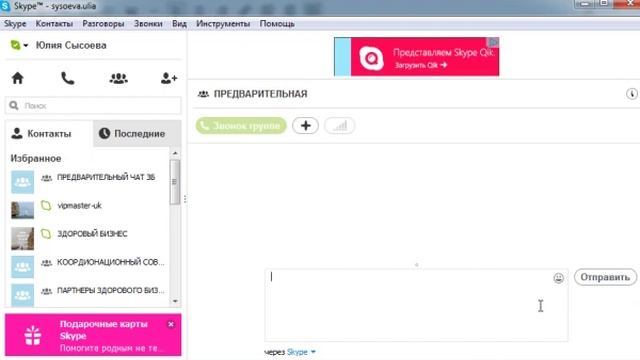Screen dimensions: 640x360
Task: Click the Избранное section header
Action: 36,158
